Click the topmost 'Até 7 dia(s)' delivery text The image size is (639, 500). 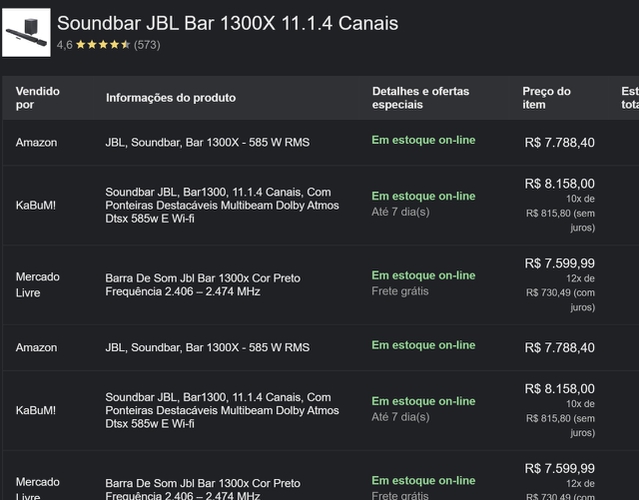pyautogui.click(x=400, y=211)
